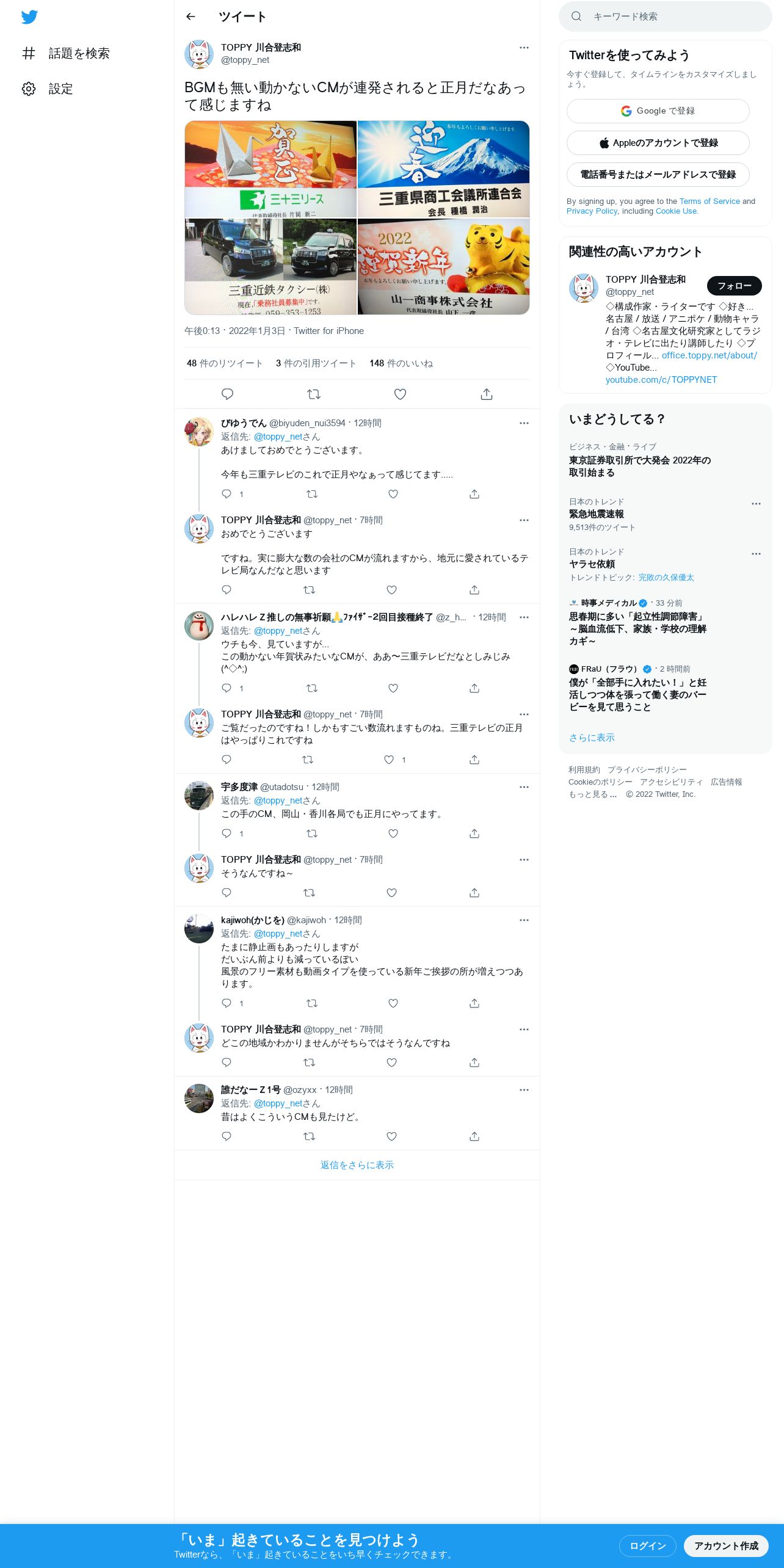Click the Twitter bird logo

(x=29, y=17)
